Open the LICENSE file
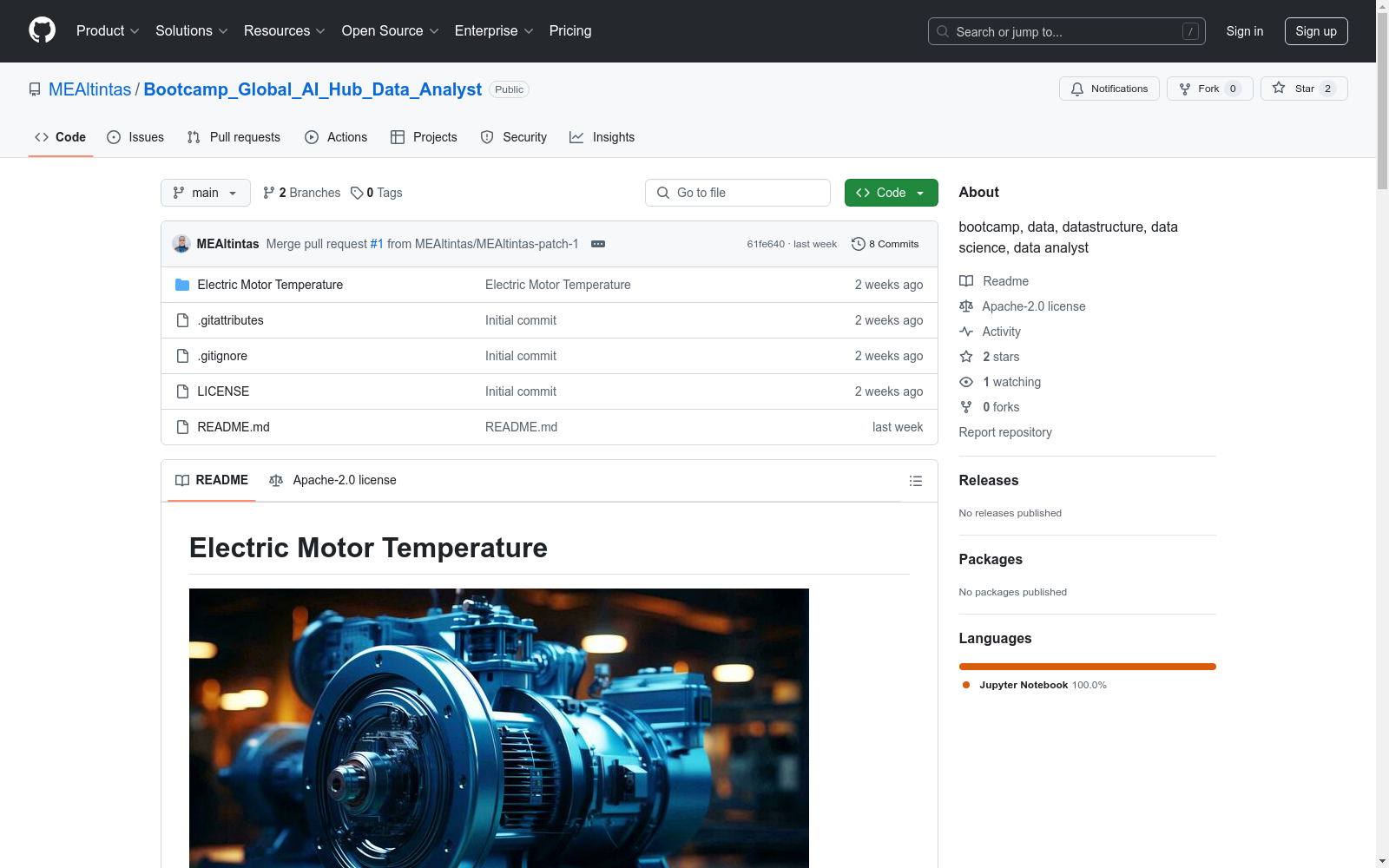 (223, 391)
